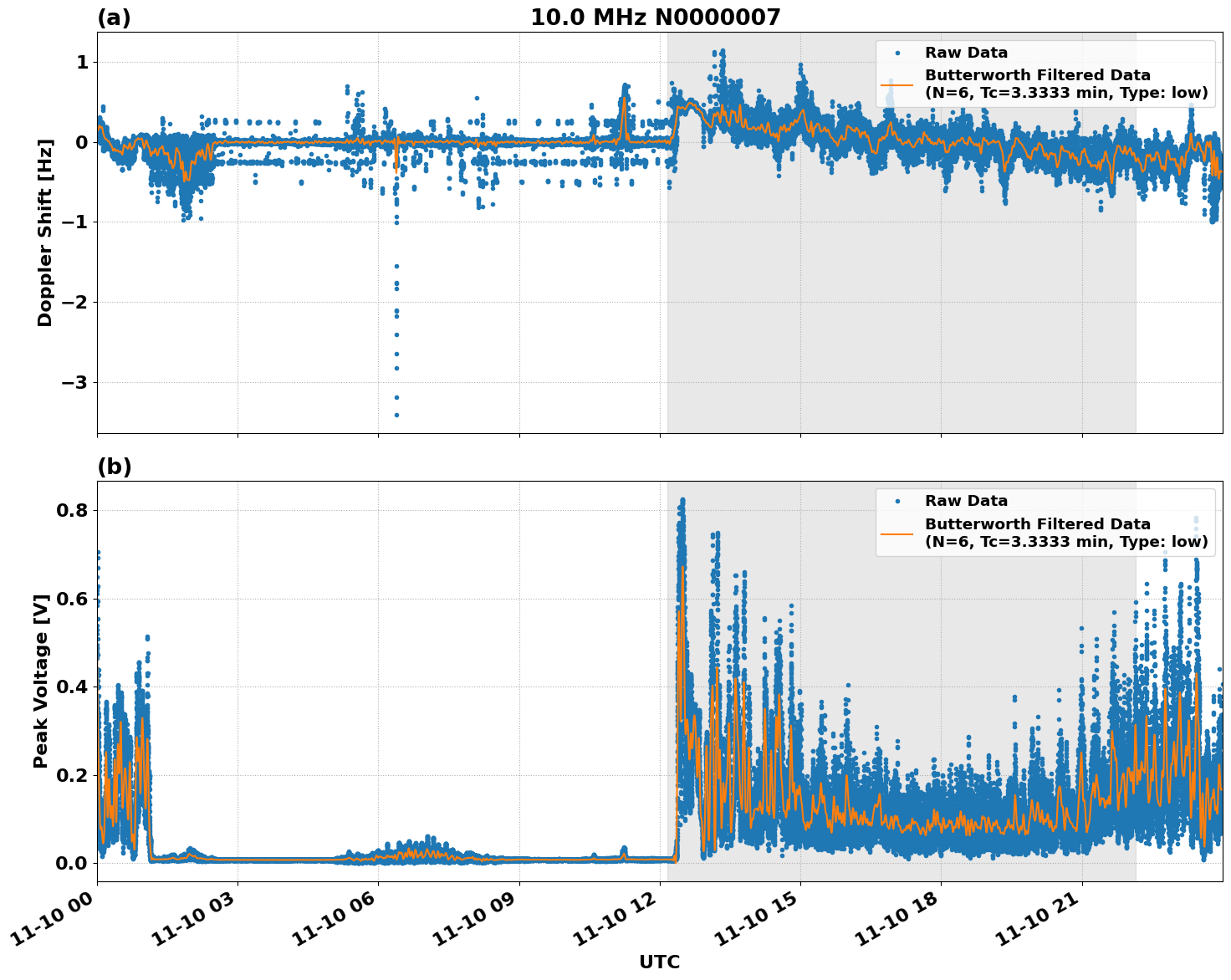
Task: Click the blue Raw Data marker in Peak Voltage legend
Action: tap(896, 501)
